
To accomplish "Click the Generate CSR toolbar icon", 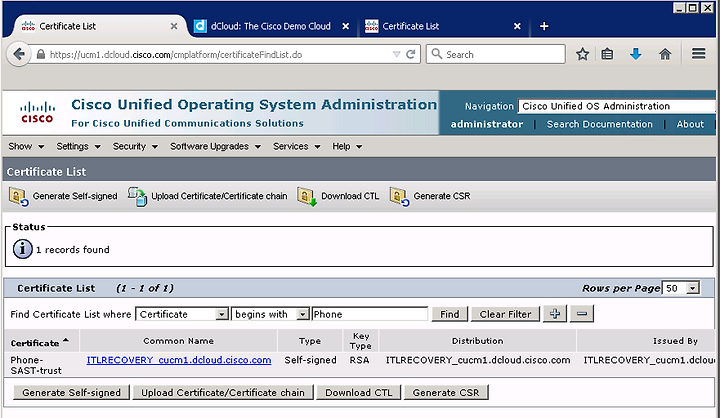I will tap(399, 197).
